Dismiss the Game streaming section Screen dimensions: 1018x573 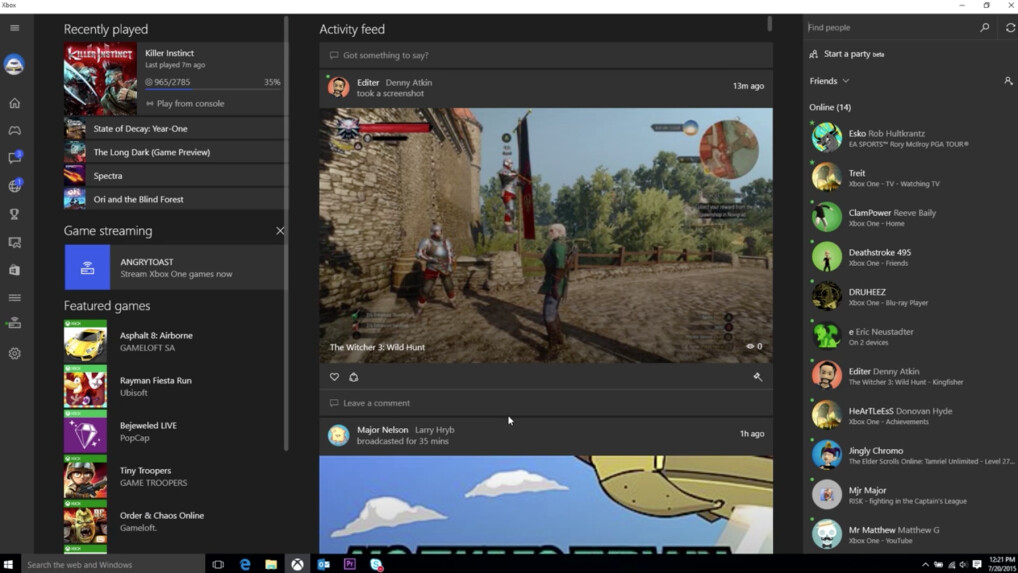[x=280, y=231]
